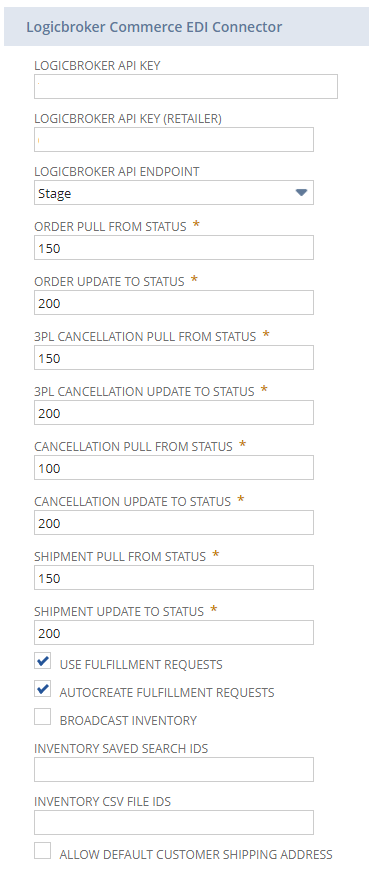
Task: Click the Order Pull From Status field
Action: 174,248
